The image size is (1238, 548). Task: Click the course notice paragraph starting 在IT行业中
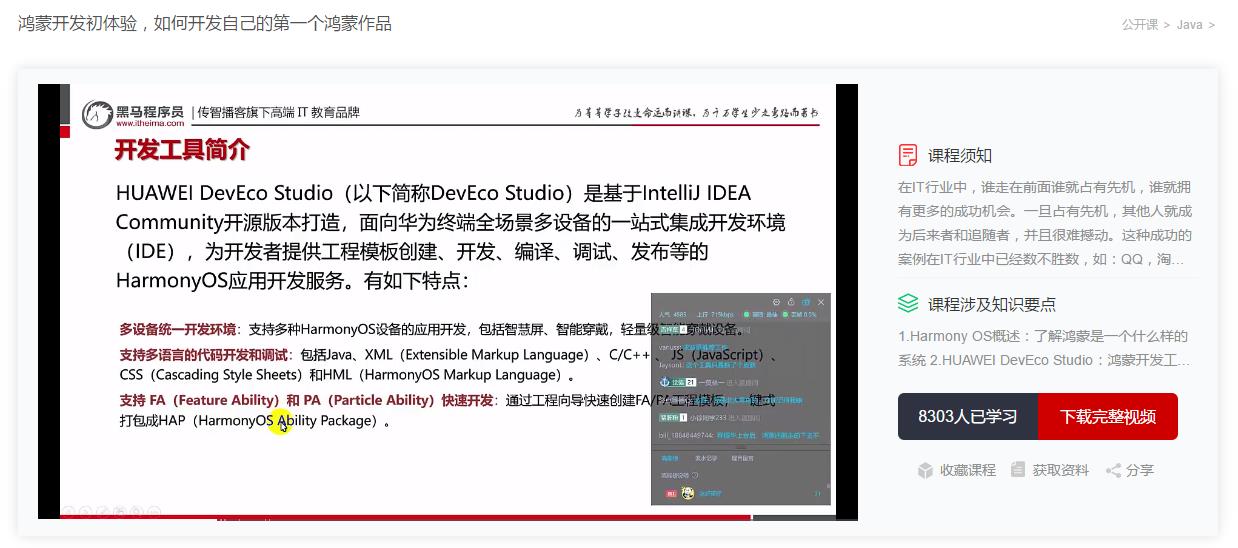pos(1045,223)
